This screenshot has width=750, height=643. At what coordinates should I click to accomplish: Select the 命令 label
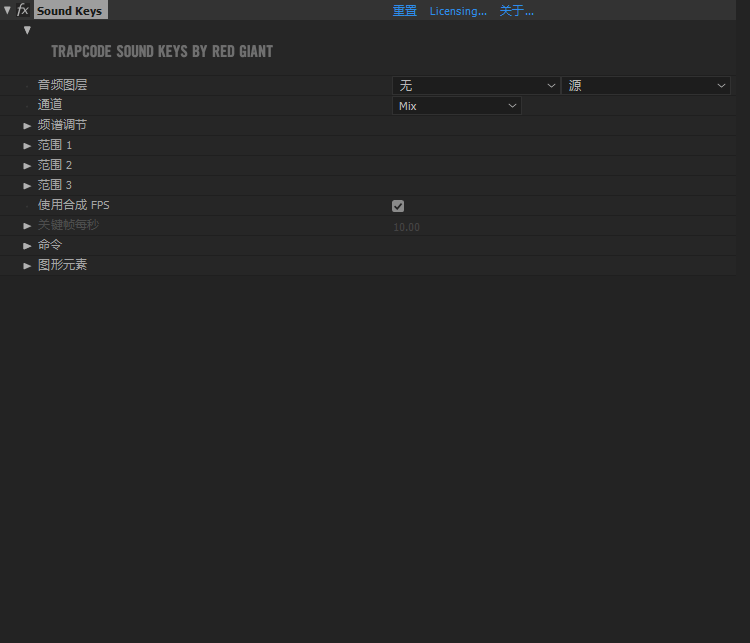click(50, 245)
